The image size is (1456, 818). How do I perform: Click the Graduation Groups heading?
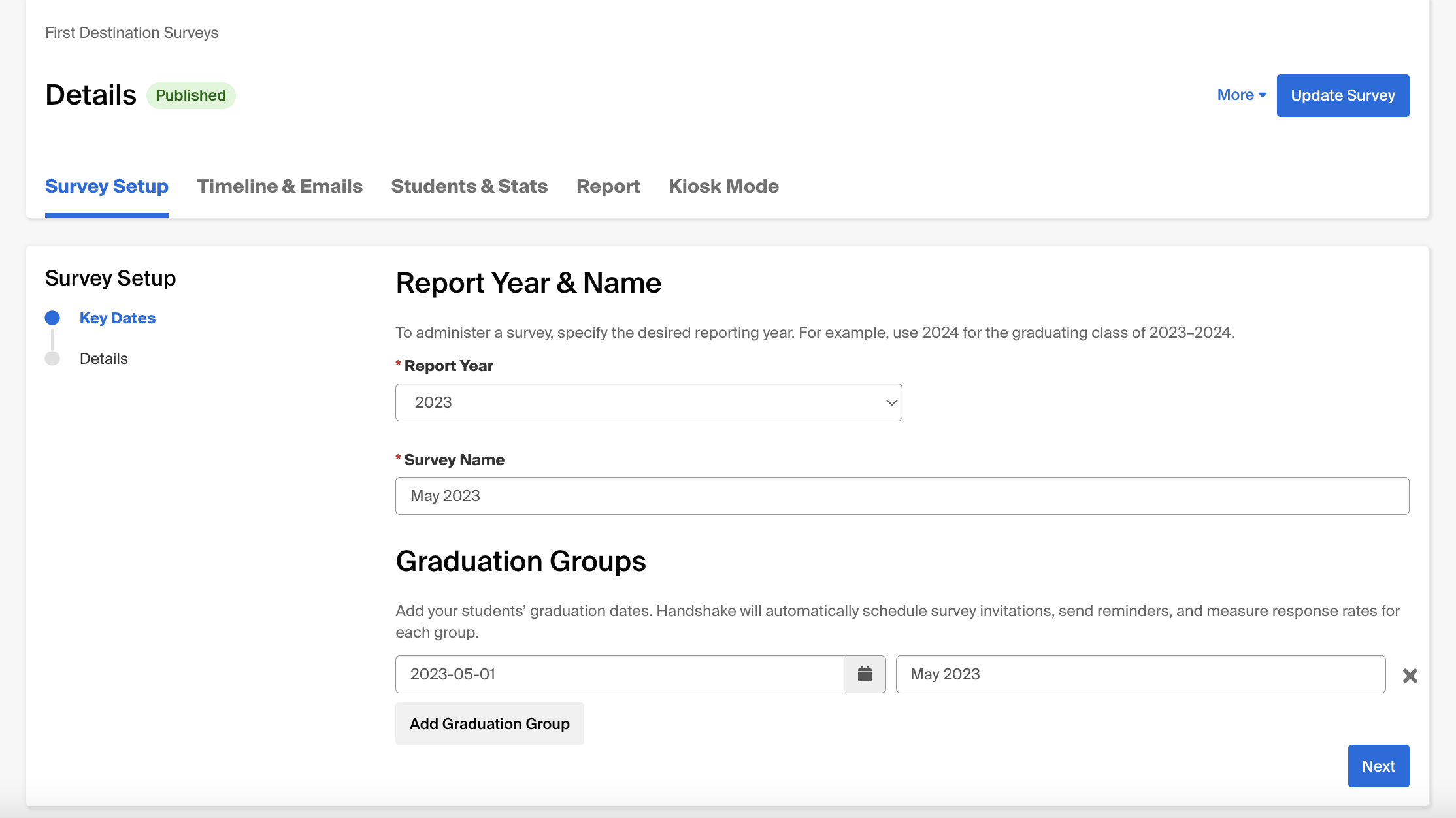coord(520,562)
